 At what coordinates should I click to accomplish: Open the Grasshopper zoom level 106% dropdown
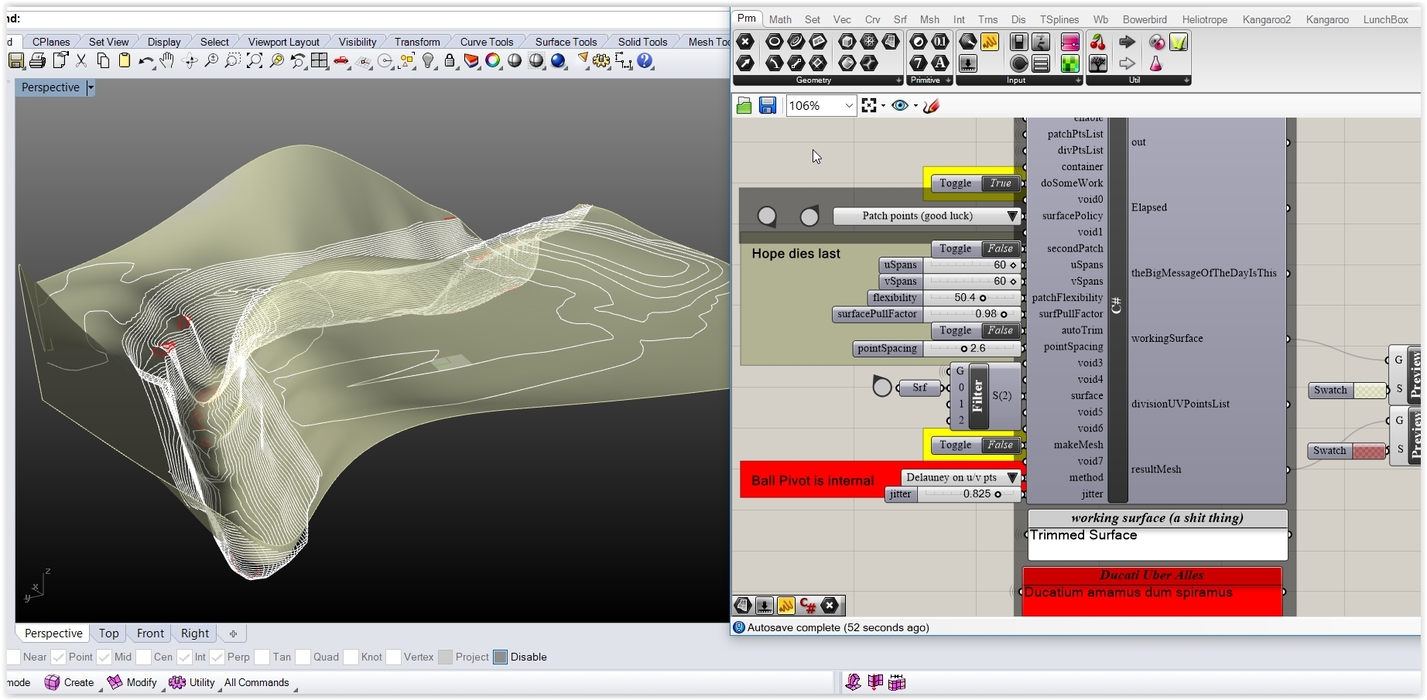849,105
